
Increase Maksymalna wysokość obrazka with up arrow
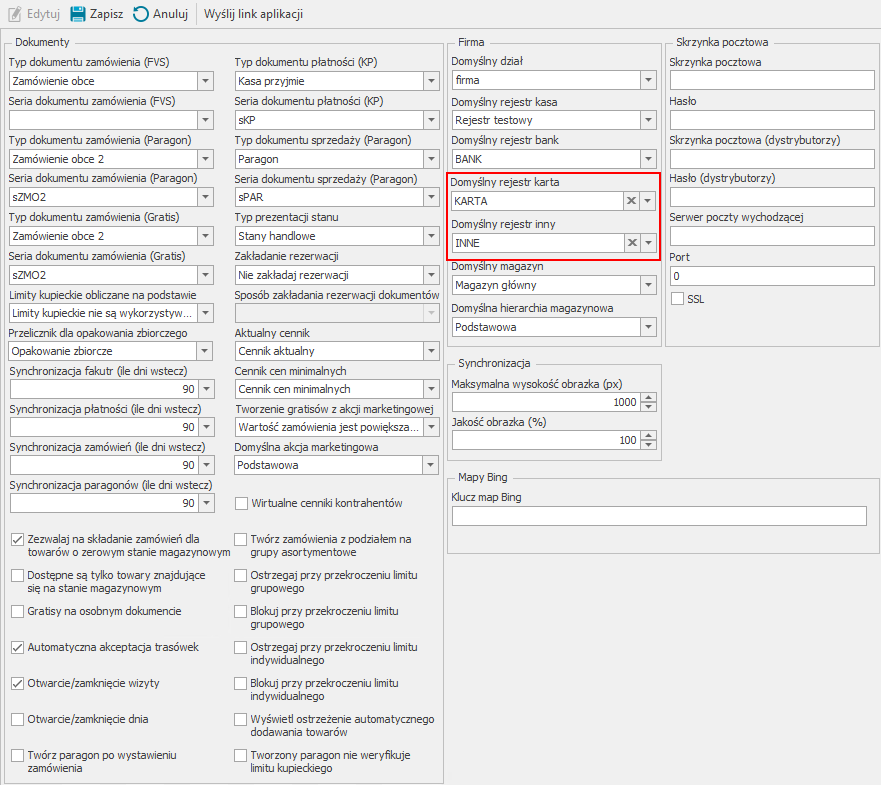(x=648, y=397)
